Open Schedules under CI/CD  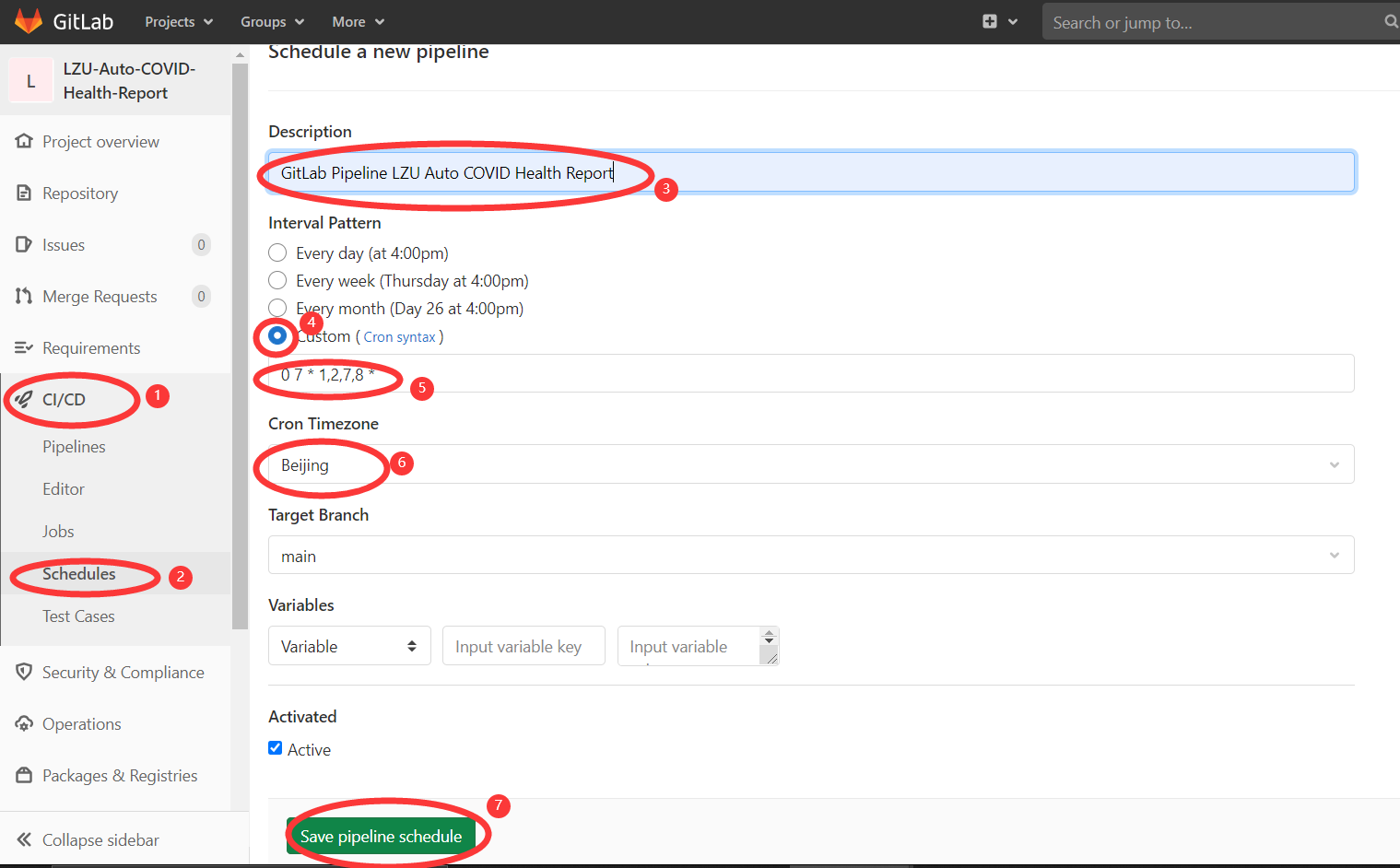point(79,573)
